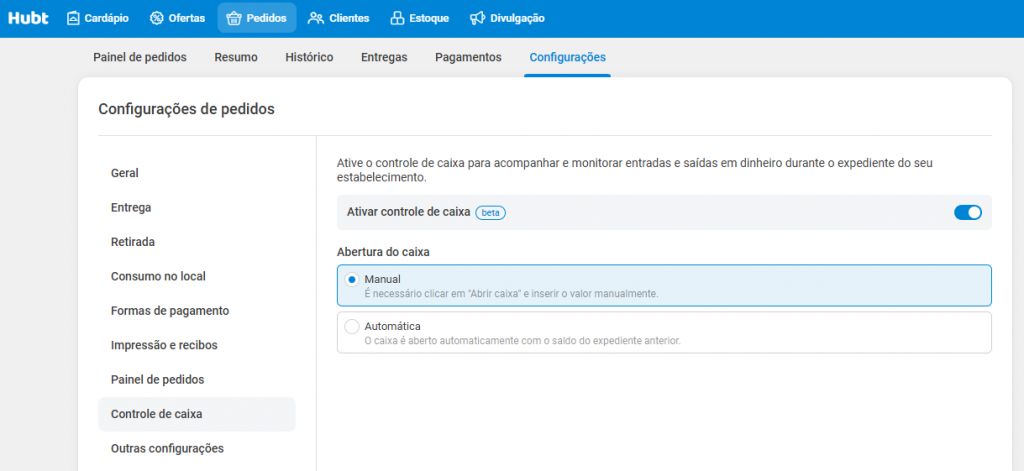The image size is (1024, 471).
Task: Toggle the Ativar controle de caixa switch
Action: (967, 212)
